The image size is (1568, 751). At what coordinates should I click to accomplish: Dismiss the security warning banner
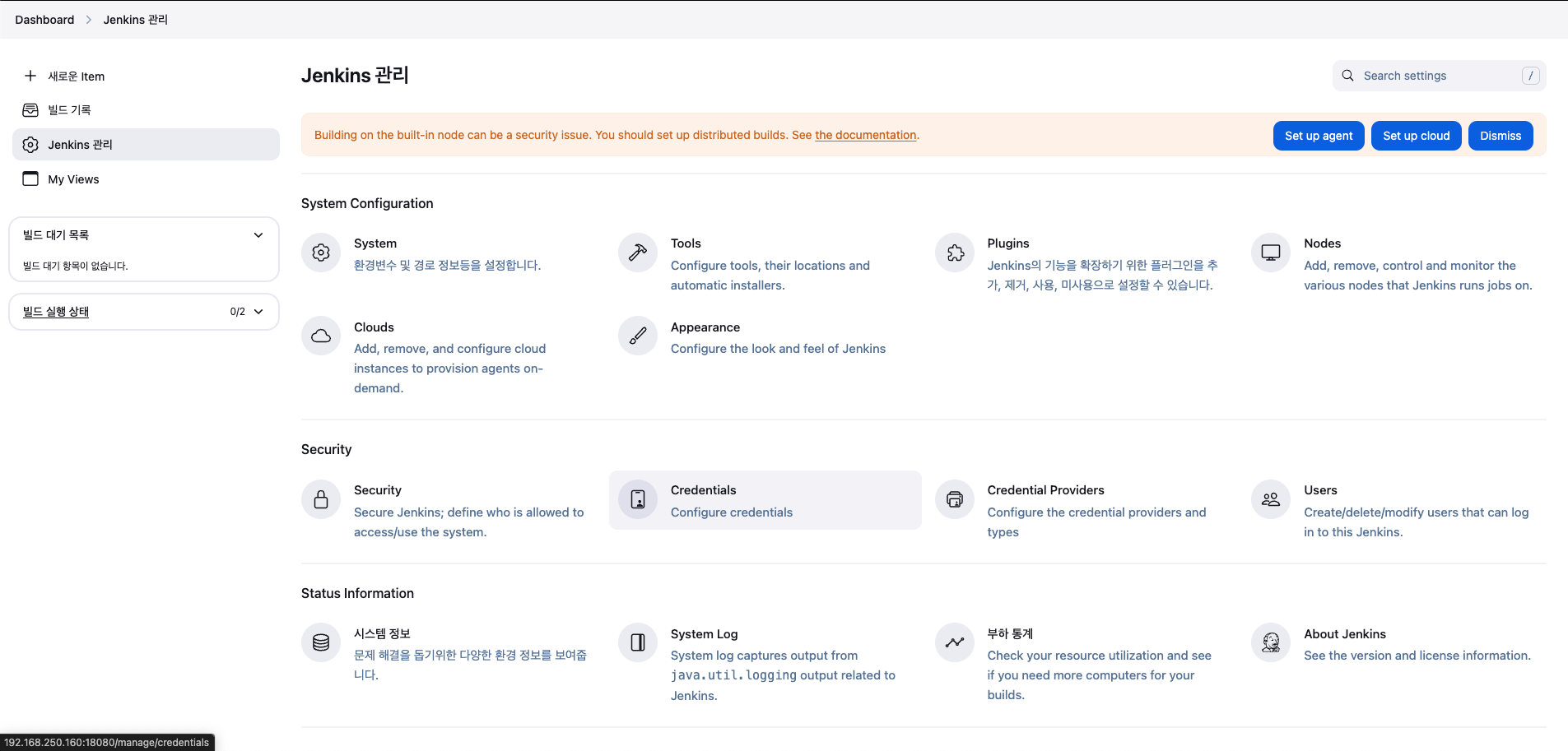(x=1501, y=136)
